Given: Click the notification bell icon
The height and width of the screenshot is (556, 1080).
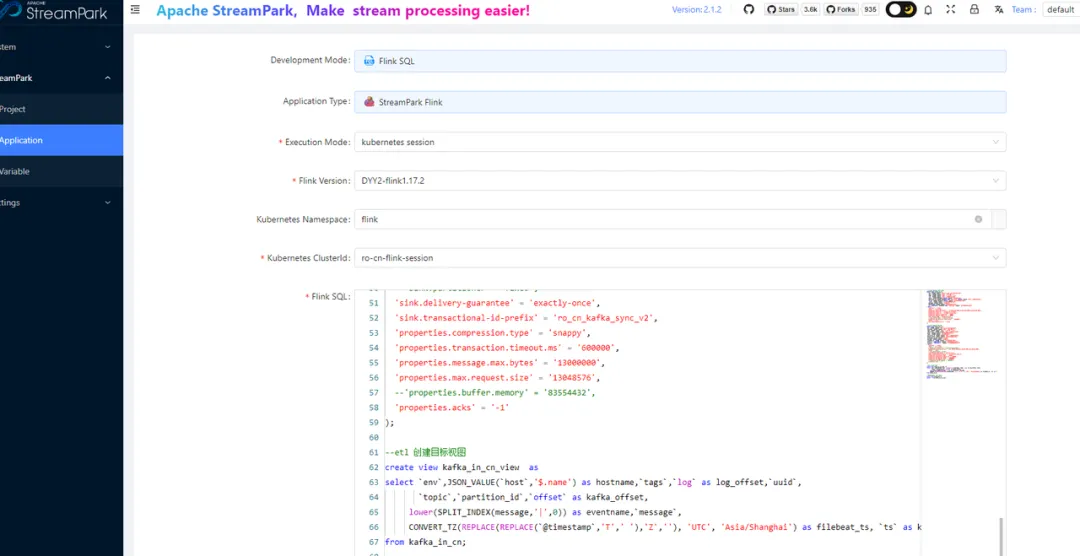Looking at the screenshot, I should [x=928, y=10].
